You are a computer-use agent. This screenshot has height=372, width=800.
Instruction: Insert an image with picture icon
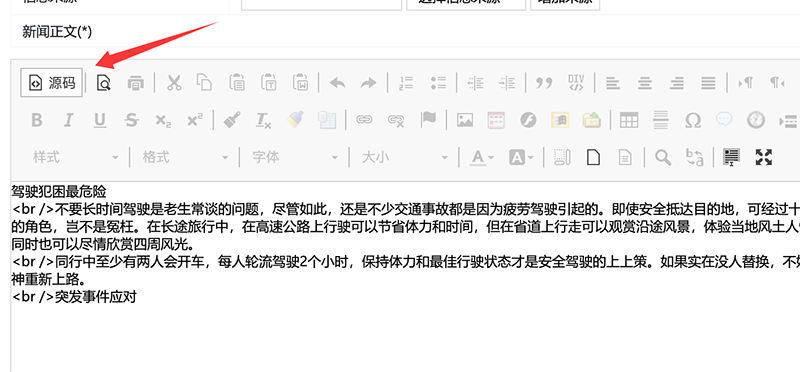point(465,120)
